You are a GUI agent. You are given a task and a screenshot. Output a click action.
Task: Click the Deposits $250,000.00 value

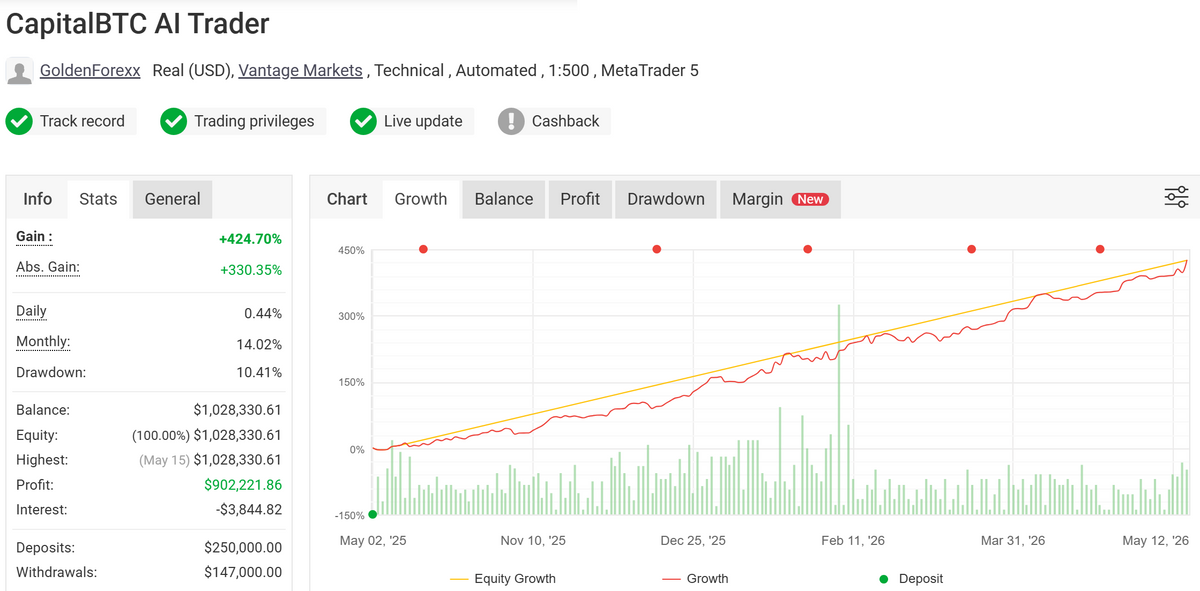tap(243, 548)
